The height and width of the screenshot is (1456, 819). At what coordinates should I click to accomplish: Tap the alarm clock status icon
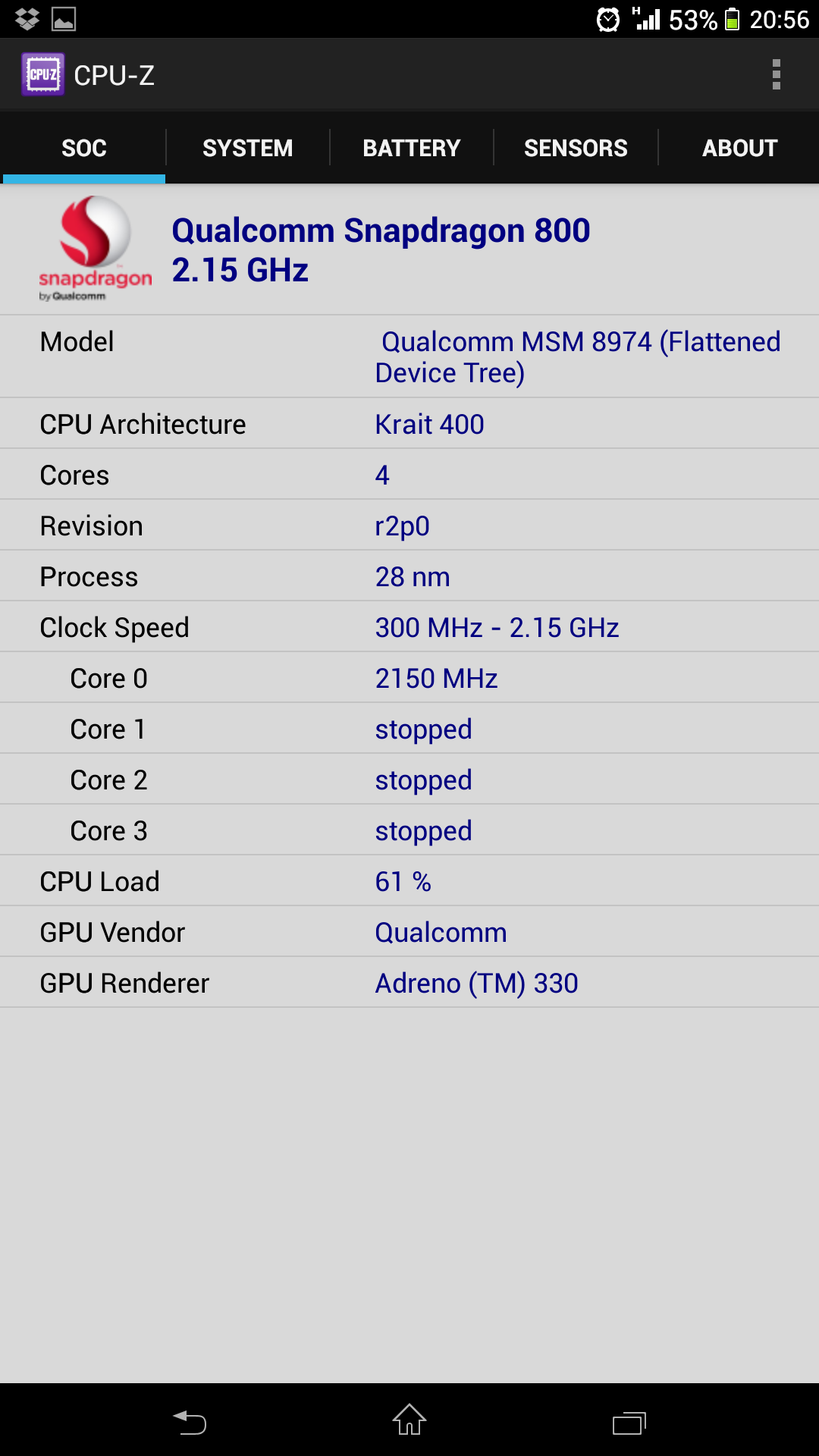608,20
